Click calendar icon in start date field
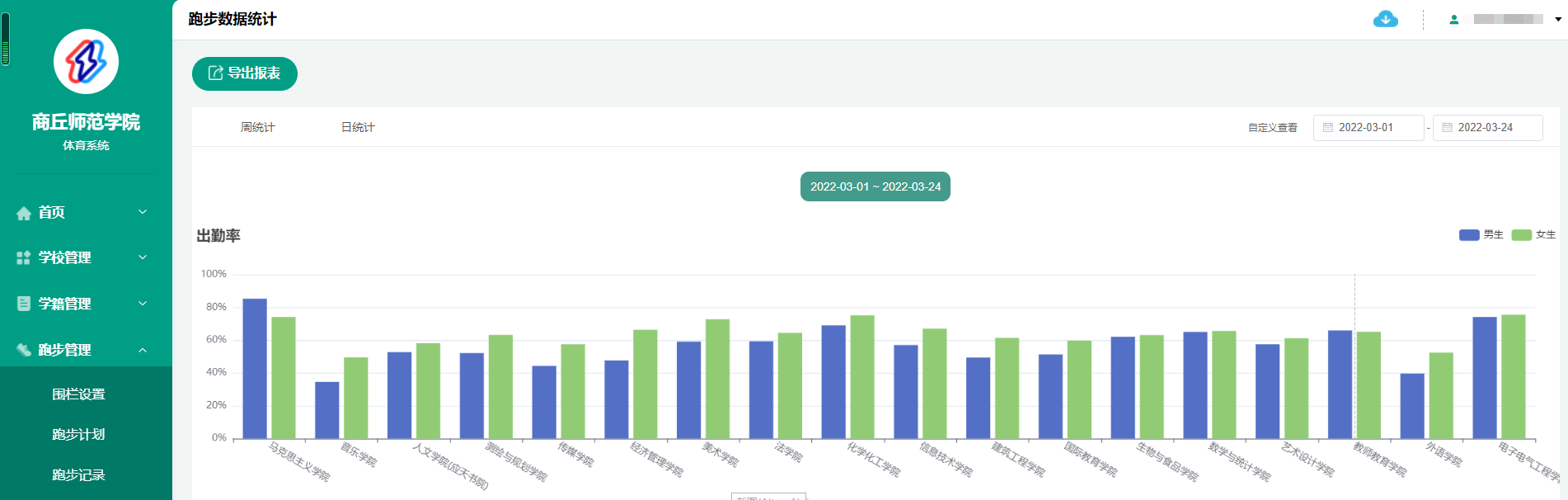This screenshot has height=500, width=1568. tap(1328, 128)
